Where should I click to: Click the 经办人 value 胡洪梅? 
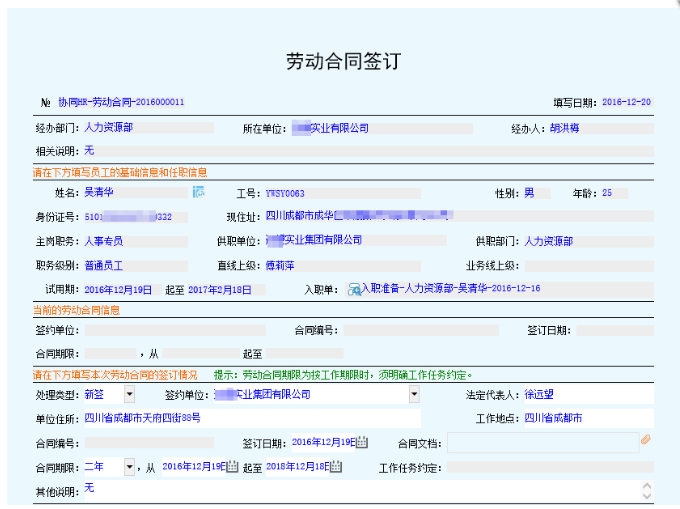pos(565,128)
